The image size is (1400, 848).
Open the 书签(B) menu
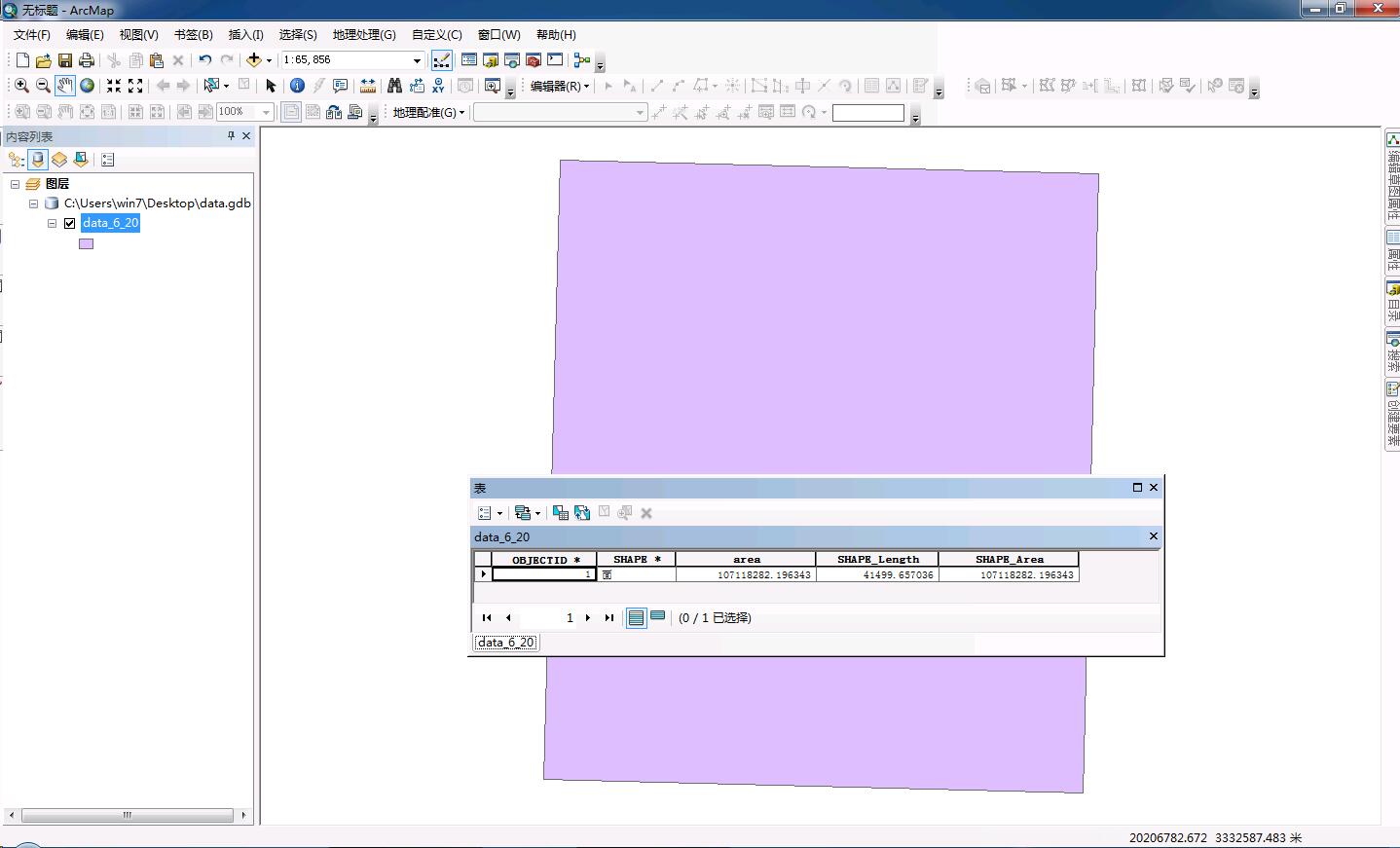[x=193, y=35]
